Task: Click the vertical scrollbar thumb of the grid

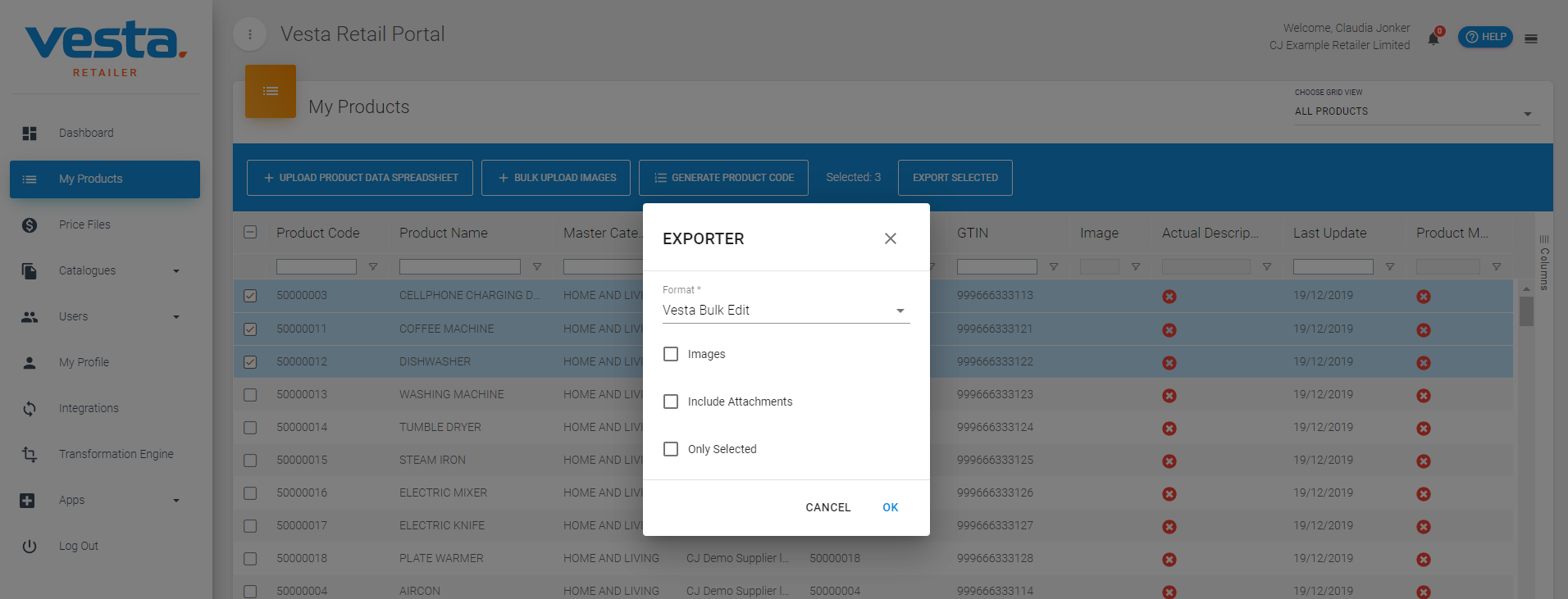Action: coord(1526,311)
